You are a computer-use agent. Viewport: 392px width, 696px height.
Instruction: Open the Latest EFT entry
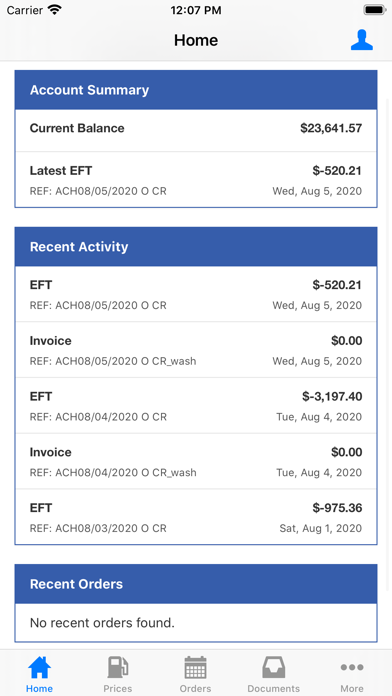click(x=196, y=180)
